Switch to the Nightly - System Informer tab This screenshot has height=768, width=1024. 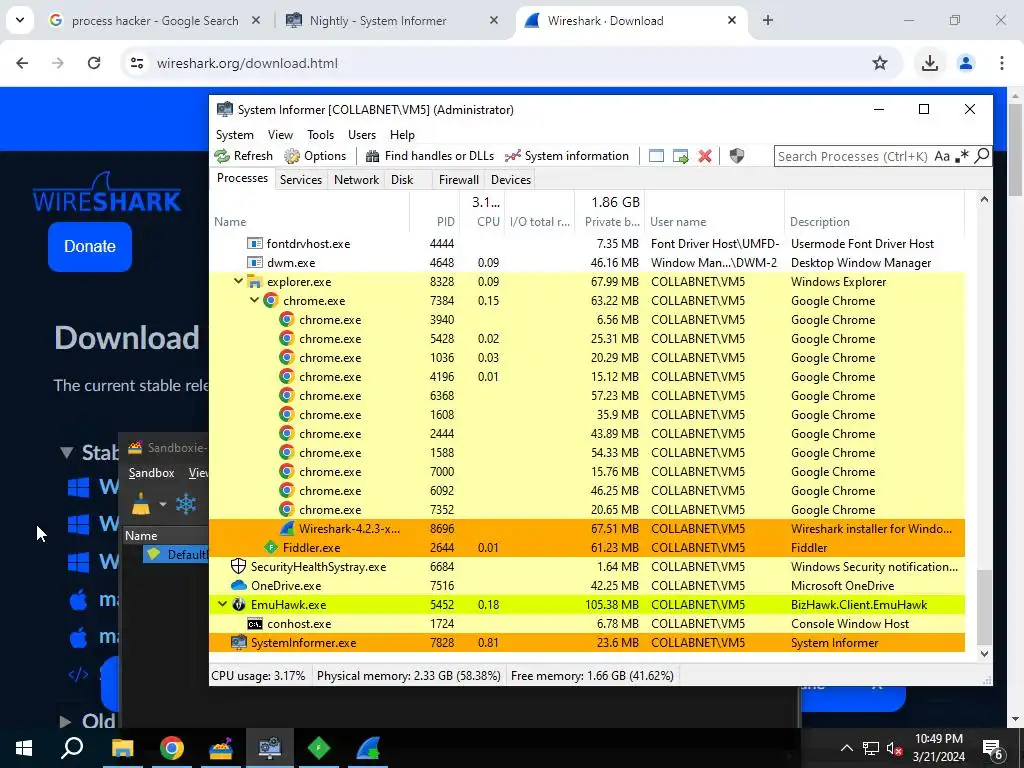click(x=392, y=20)
